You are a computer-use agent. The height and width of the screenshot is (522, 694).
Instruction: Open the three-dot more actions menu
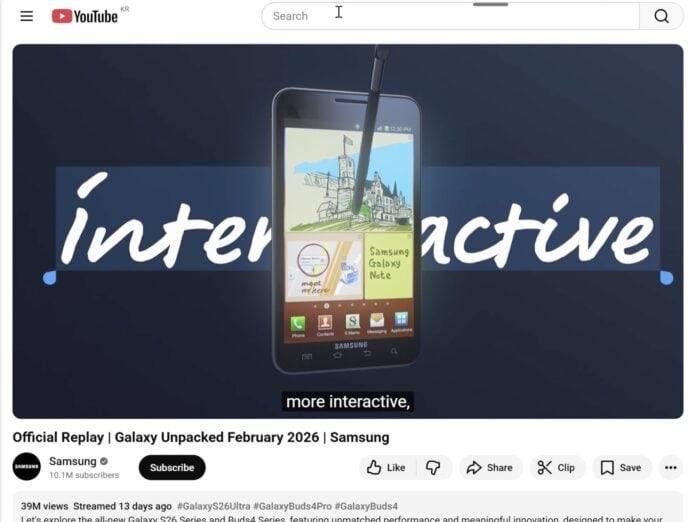[671, 468]
